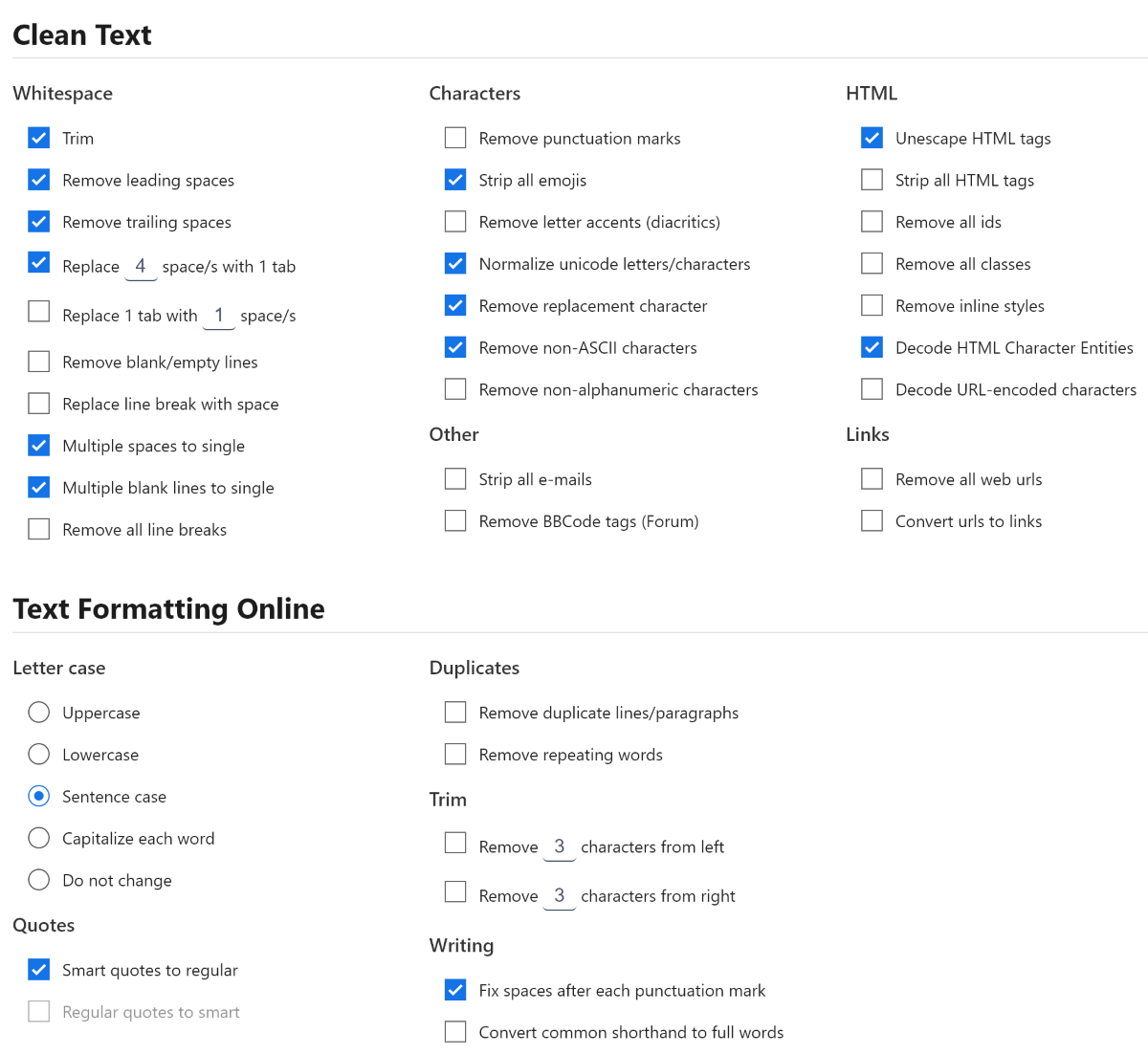Image resolution: width=1148 pixels, height=1055 pixels.
Task: Enable Convert common shorthand to full words
Action: (455, 1032)
